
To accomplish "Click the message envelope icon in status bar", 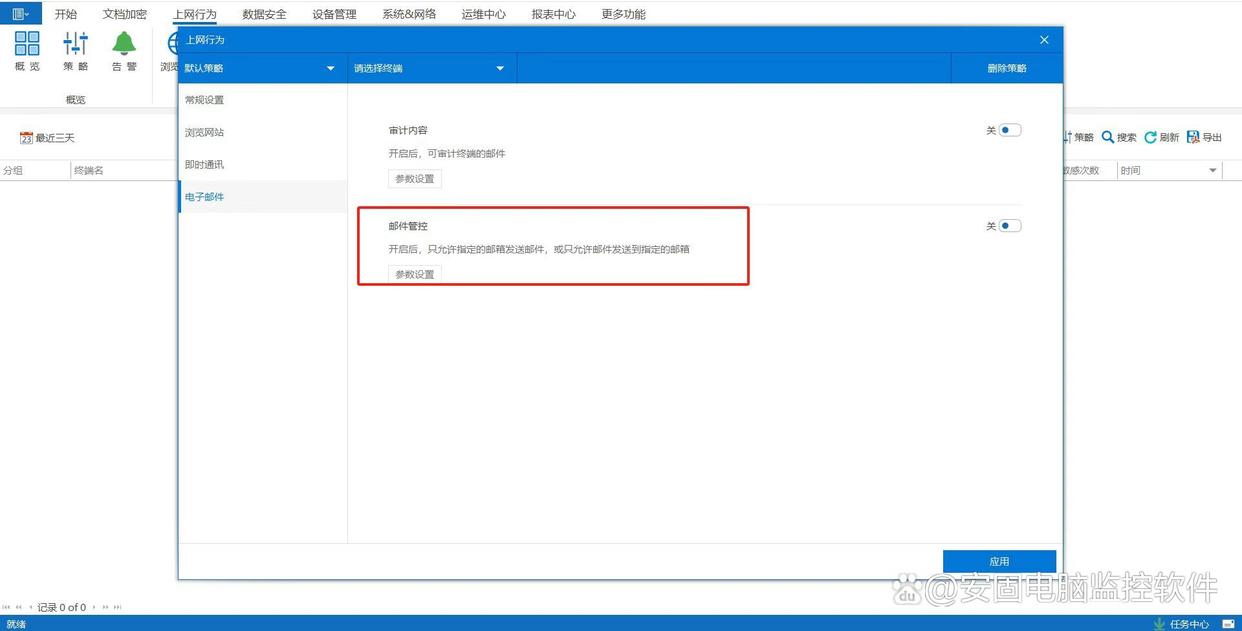I will point(1228,624).
